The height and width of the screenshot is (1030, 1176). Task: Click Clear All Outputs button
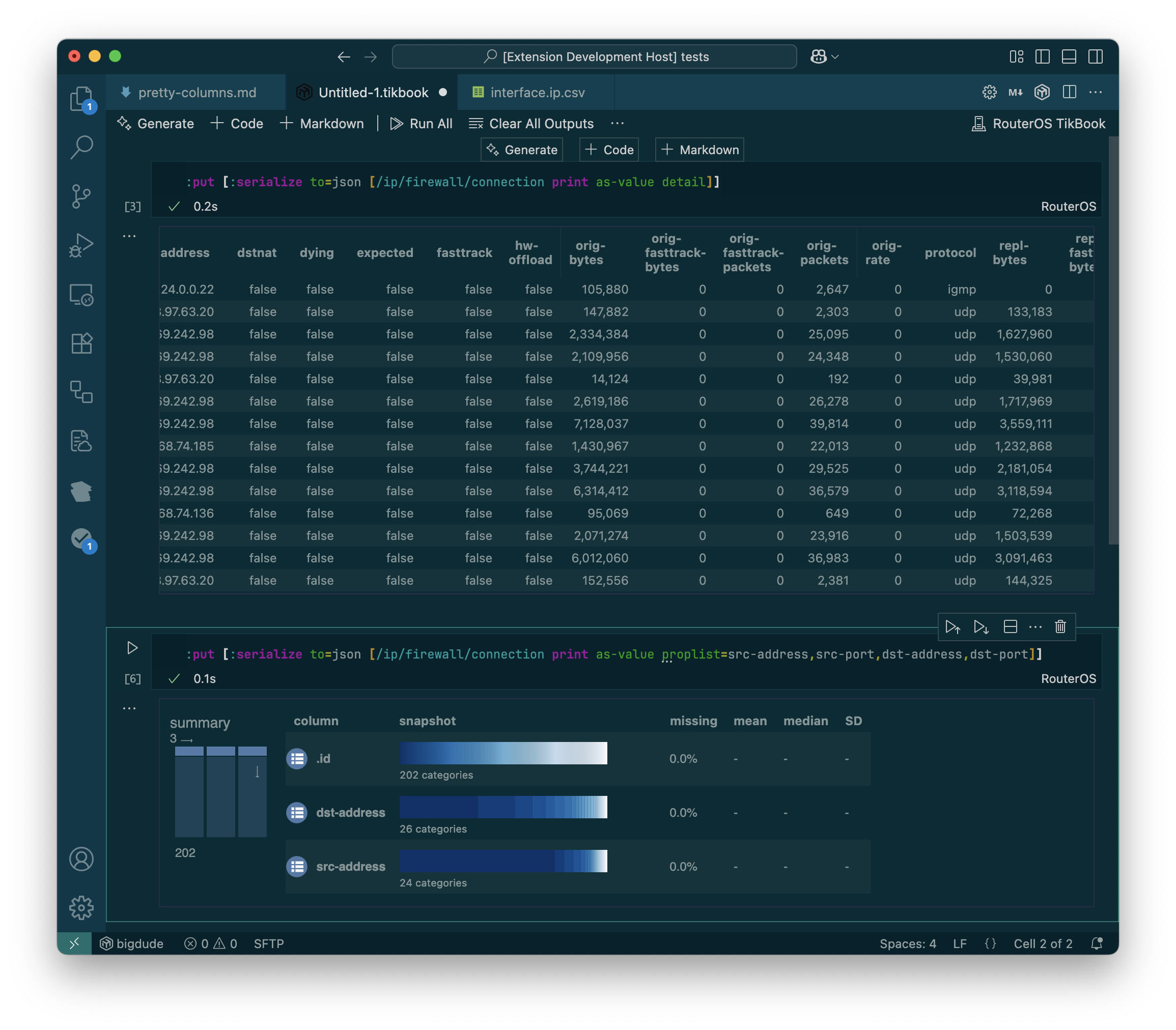tap(531, 124)
